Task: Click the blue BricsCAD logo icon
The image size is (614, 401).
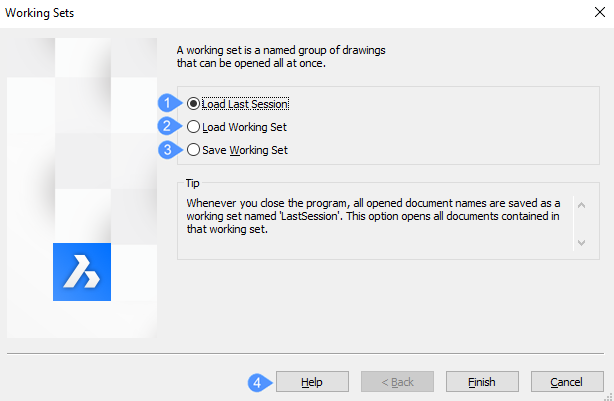Action: (81, 272)
